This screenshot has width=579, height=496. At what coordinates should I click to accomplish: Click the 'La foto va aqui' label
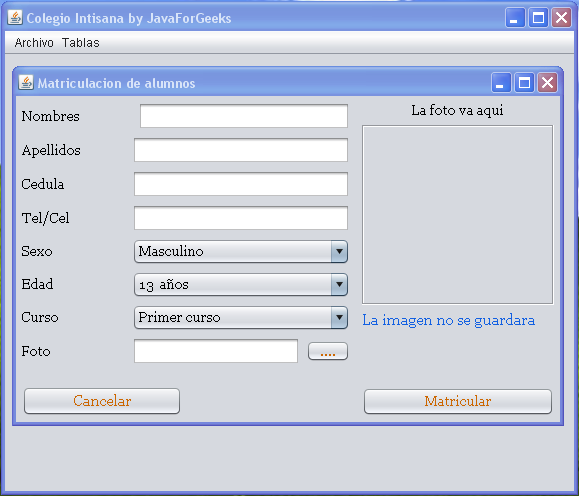tap(457, 110)
